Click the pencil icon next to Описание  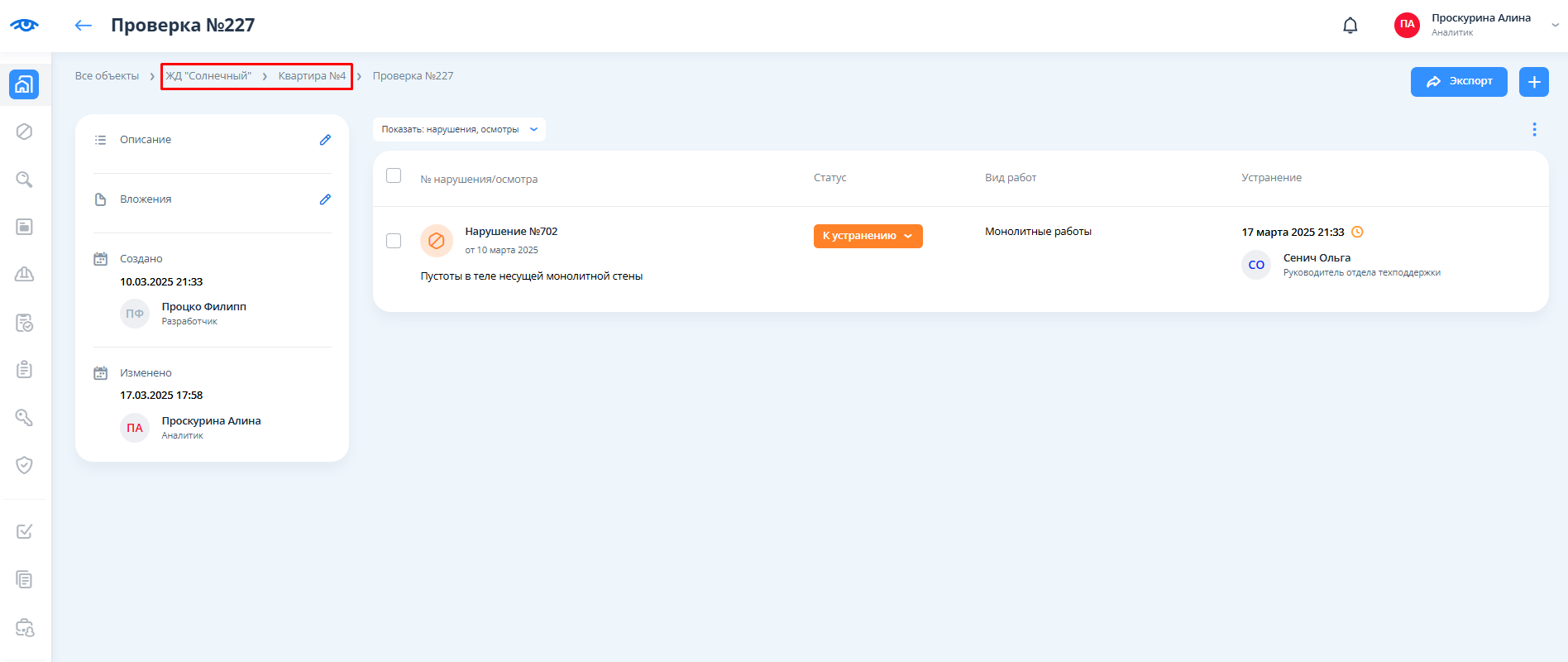pyautogui.click(x=325, y=140)
